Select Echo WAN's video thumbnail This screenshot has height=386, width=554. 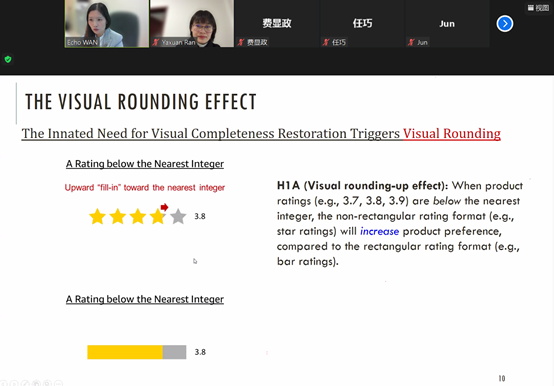[107, 23]
